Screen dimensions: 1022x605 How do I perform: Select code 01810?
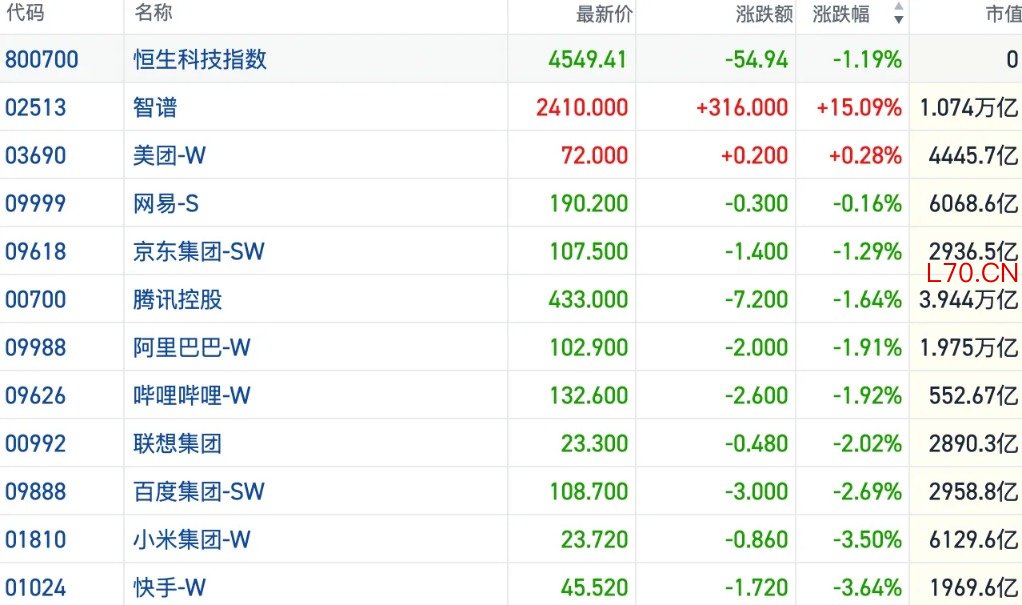click(x=35, y=540)
